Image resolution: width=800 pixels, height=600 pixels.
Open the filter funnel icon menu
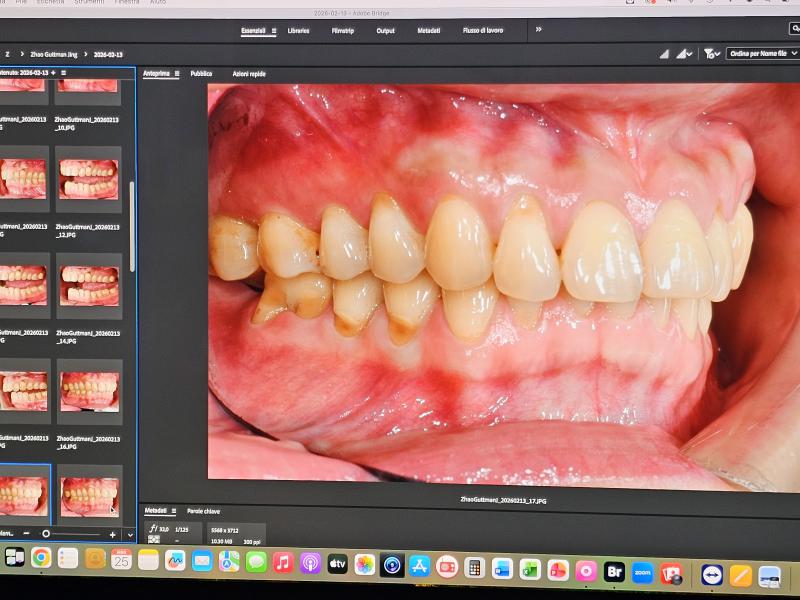click(x=710, y=53)
